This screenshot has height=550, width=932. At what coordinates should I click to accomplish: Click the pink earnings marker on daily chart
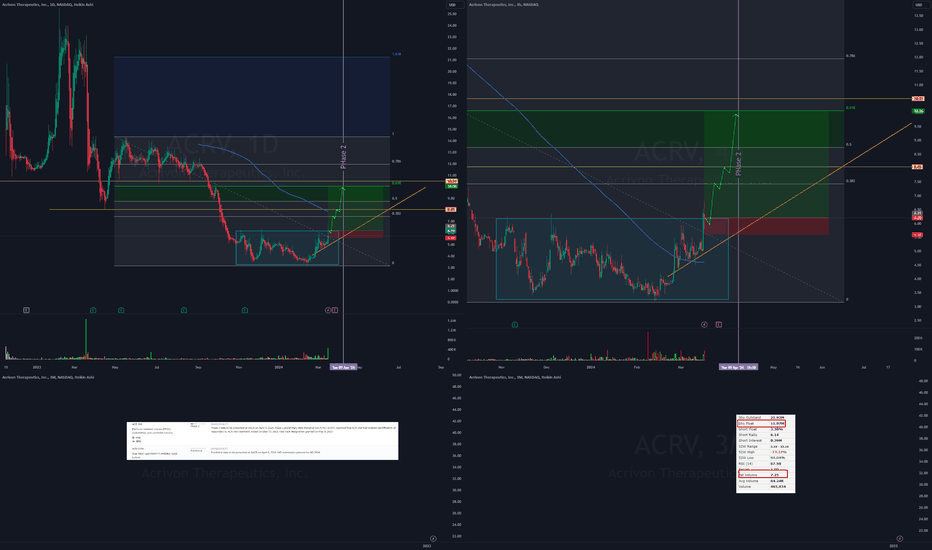pyautogui.click(x=335, y=310)
